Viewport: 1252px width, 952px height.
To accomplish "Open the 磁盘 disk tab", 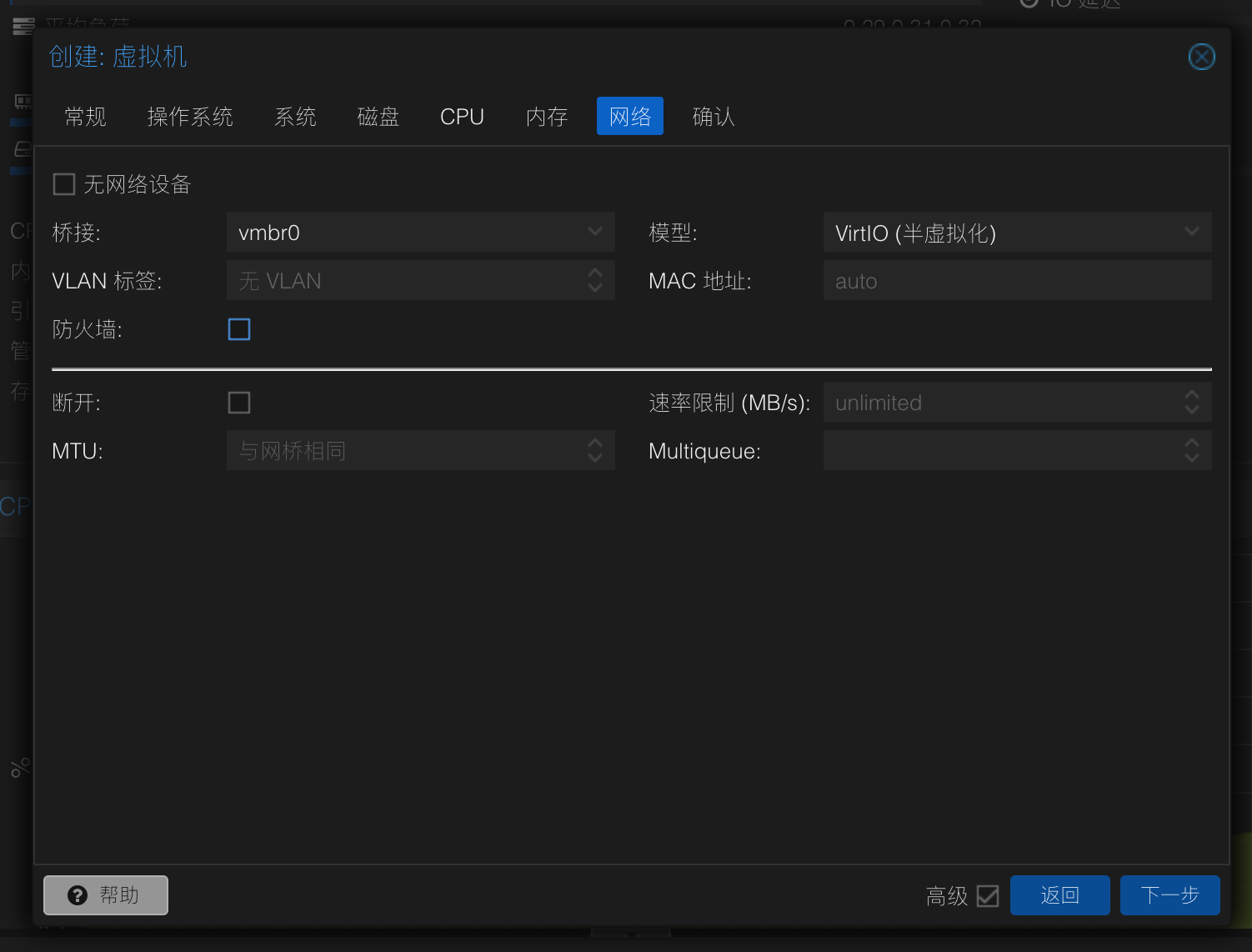I will pos(378,117).
